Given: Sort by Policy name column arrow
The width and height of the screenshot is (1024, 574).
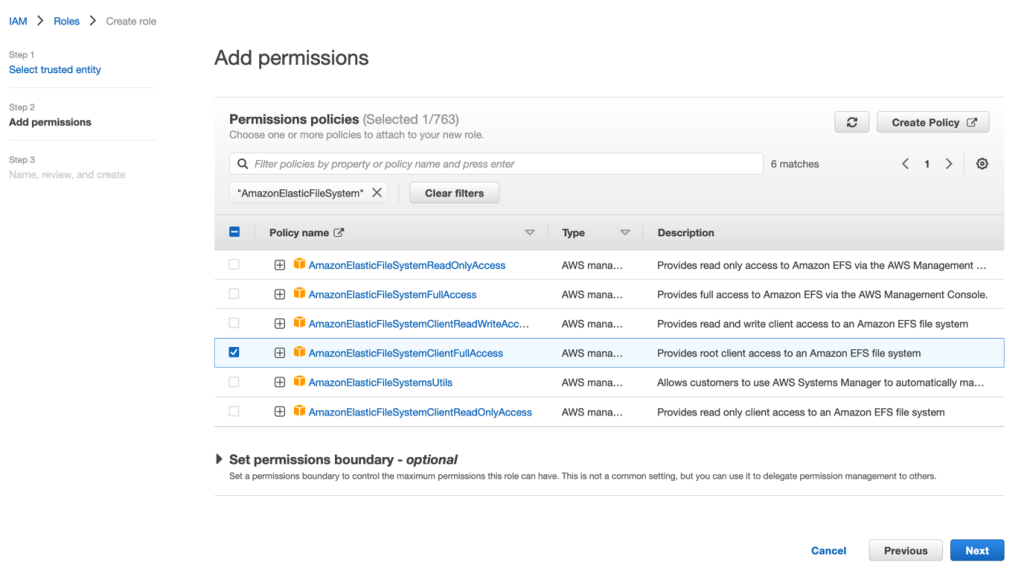Looking at the screenshot, I should [530, 232].
